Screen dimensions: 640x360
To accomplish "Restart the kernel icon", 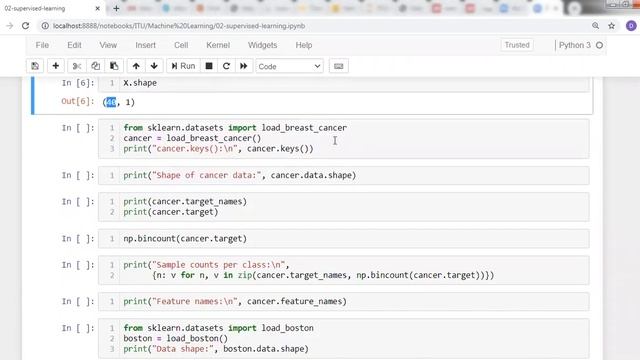I will click(x=226, y=66).
